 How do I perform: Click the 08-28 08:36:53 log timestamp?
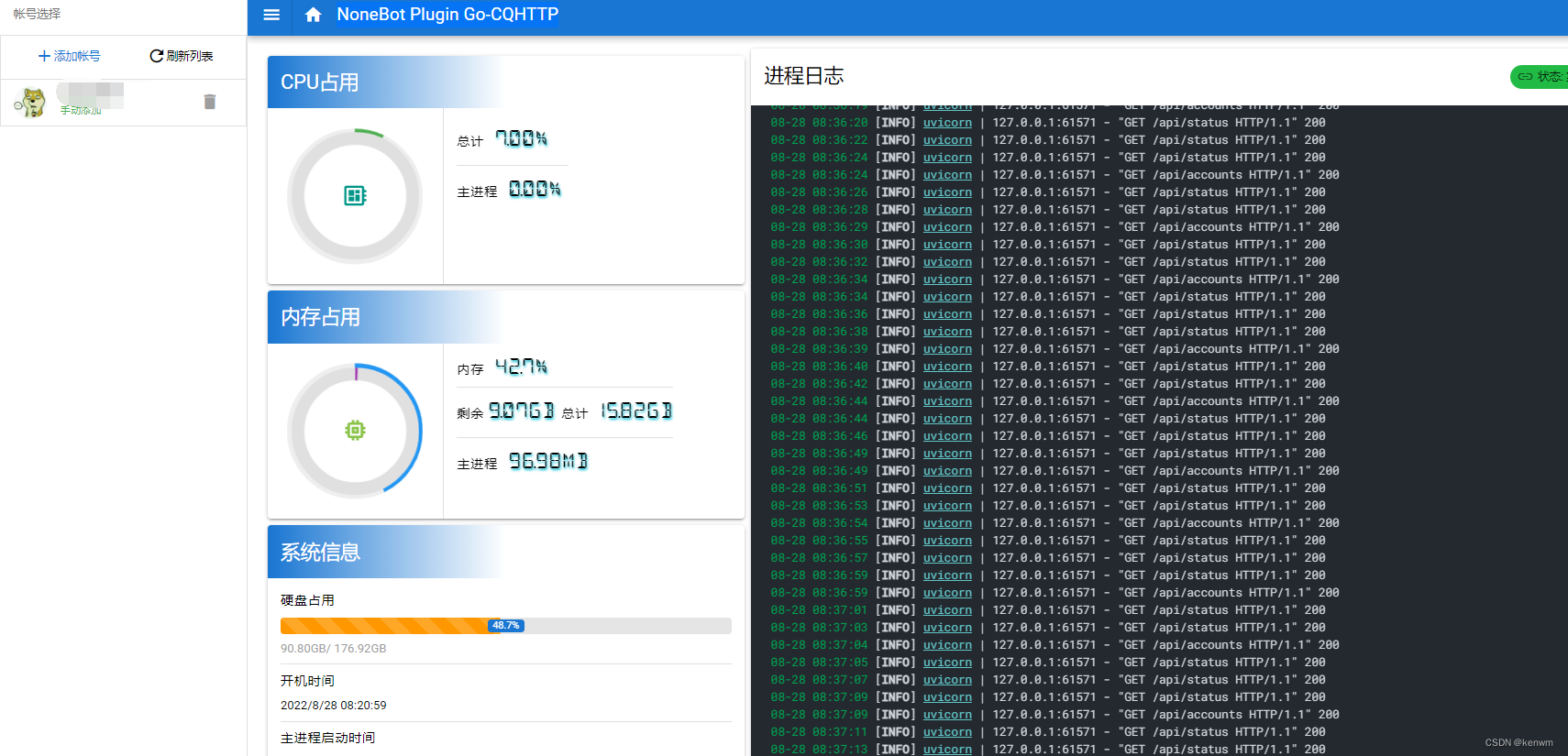819,506
